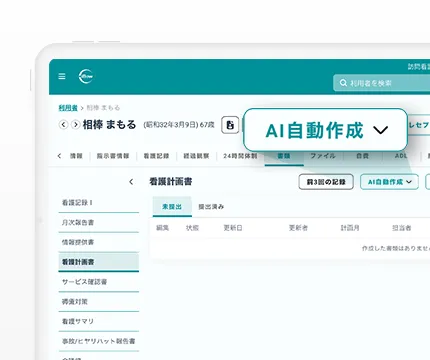This screenshot has height=360, width=430.
Task: Switch to the 24時間体制 tab
Action: (x=240, y=156)
